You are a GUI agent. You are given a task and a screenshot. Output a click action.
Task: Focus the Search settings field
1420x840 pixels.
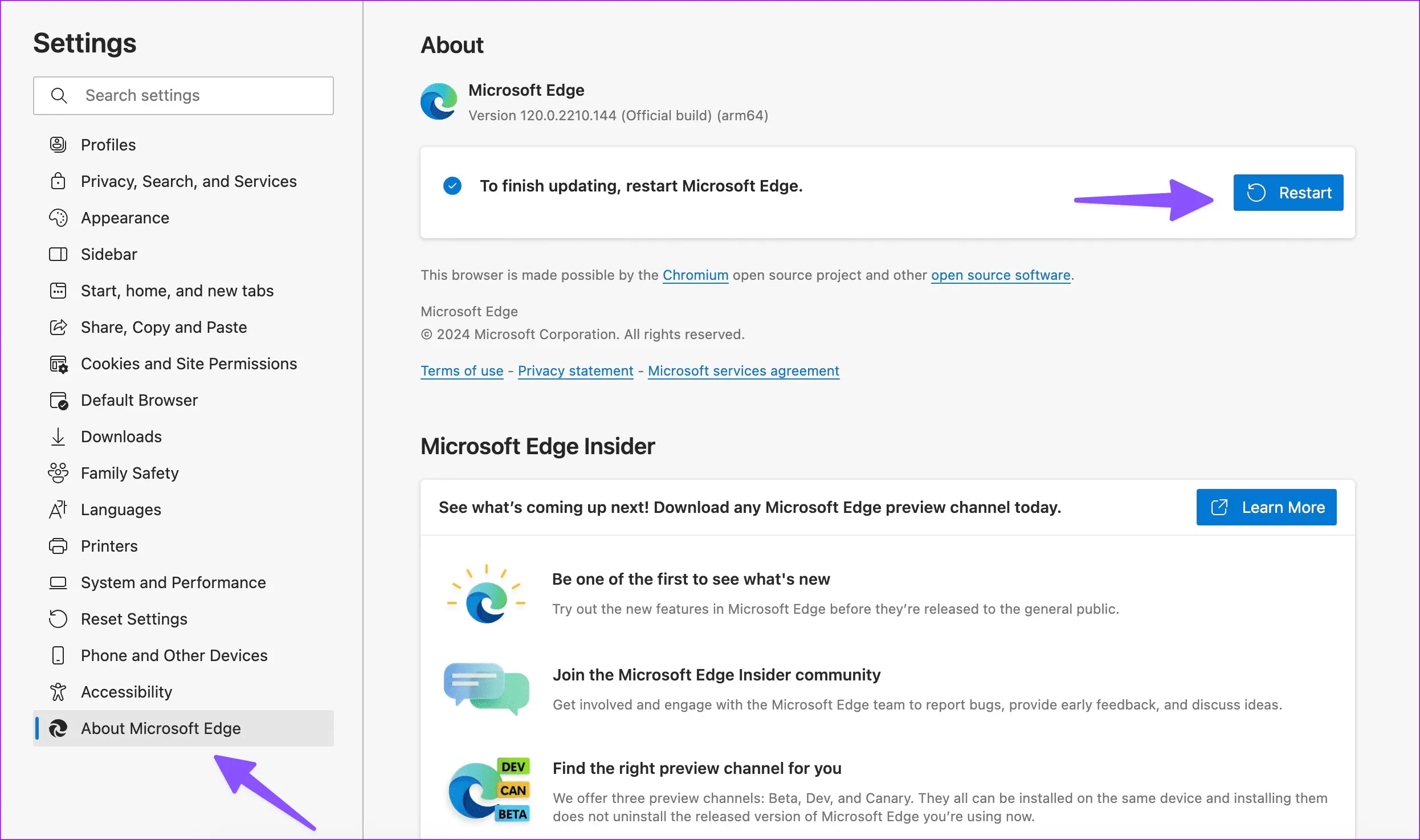click(199, 96)
